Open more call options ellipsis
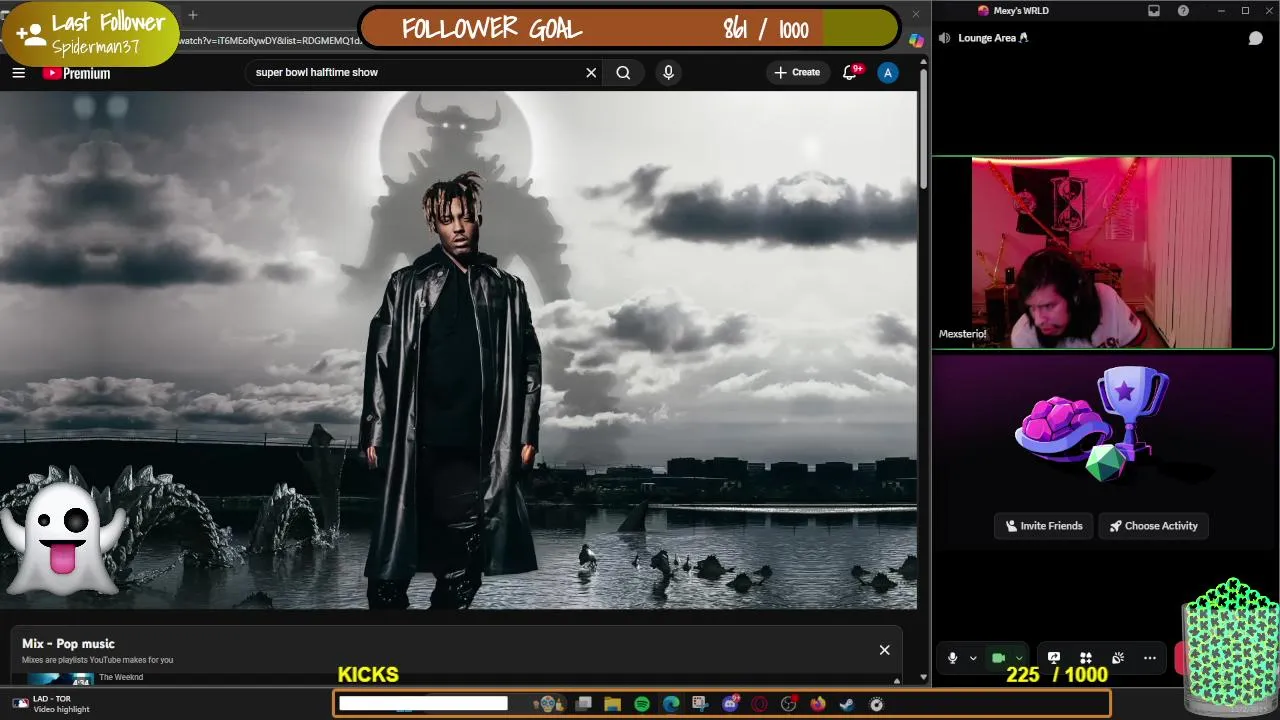This screenshot has height=720, width=1280. click(x=1150, y=657)
